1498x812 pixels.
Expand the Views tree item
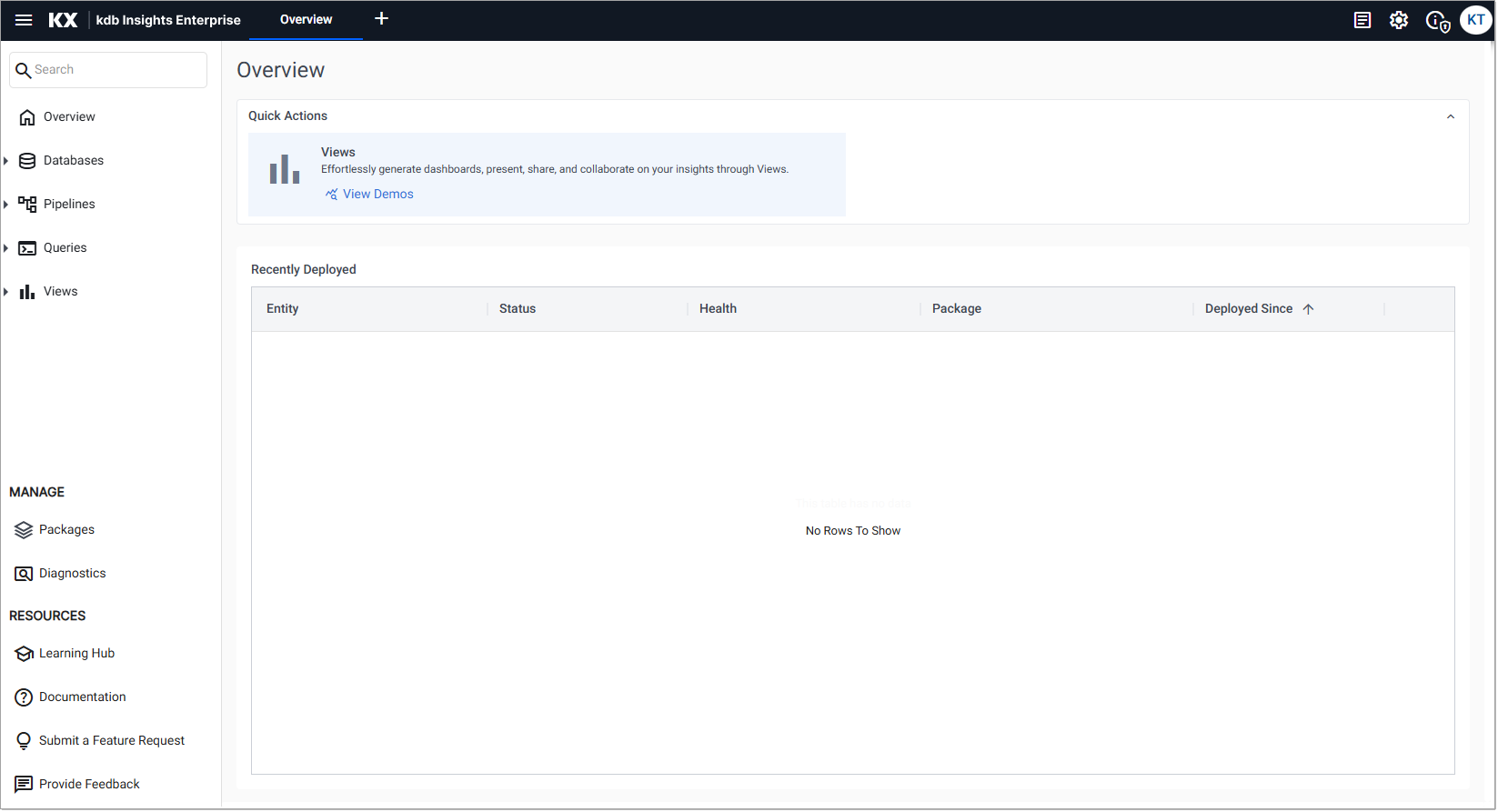click(6, 292)
